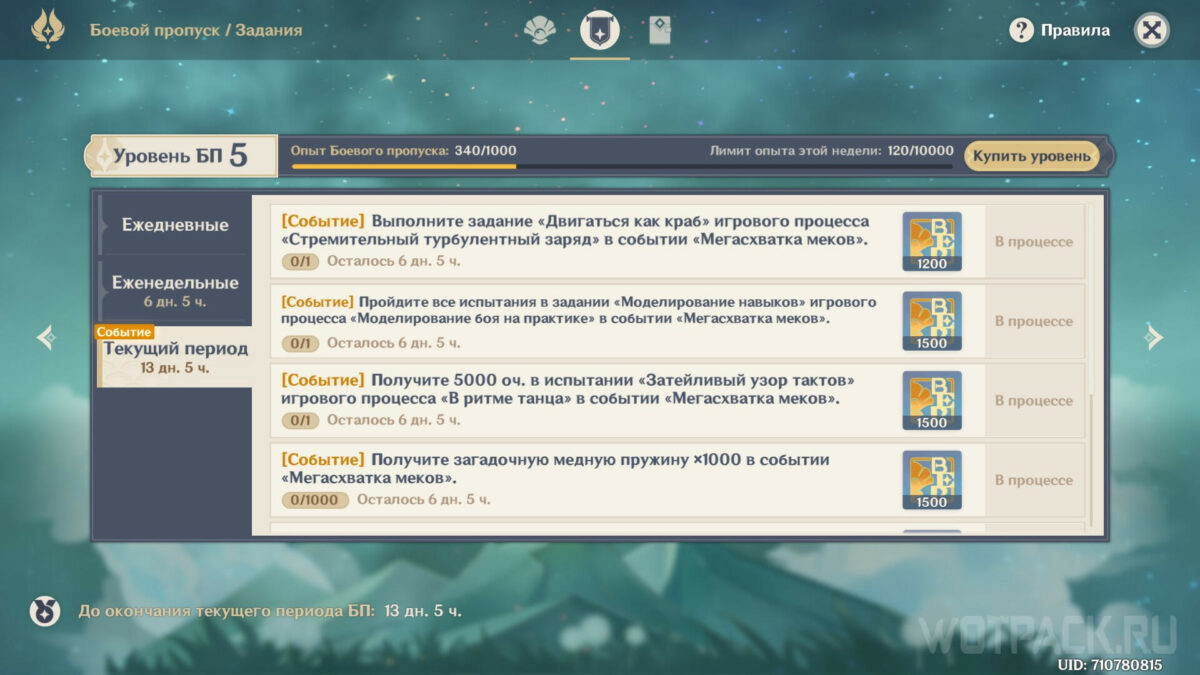Click В процессе for «Двигаться как краб» task
This screenshot has height=675, width=1200.
[1034, 241]
